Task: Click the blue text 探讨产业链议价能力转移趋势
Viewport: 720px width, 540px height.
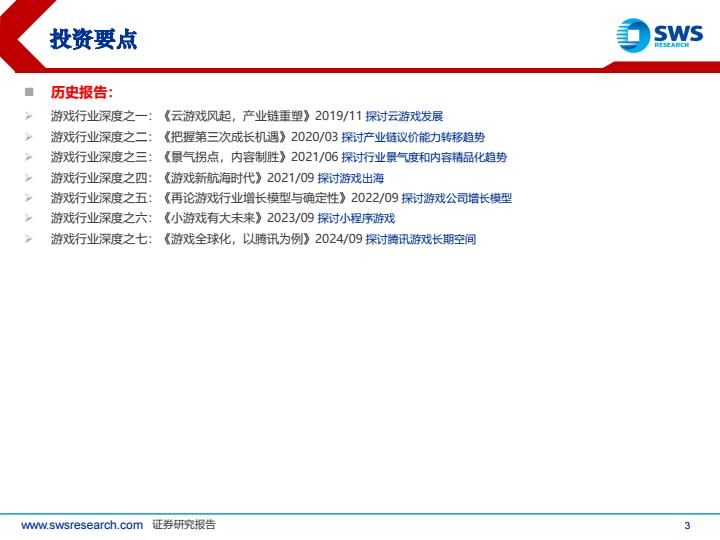Action: 413,137
